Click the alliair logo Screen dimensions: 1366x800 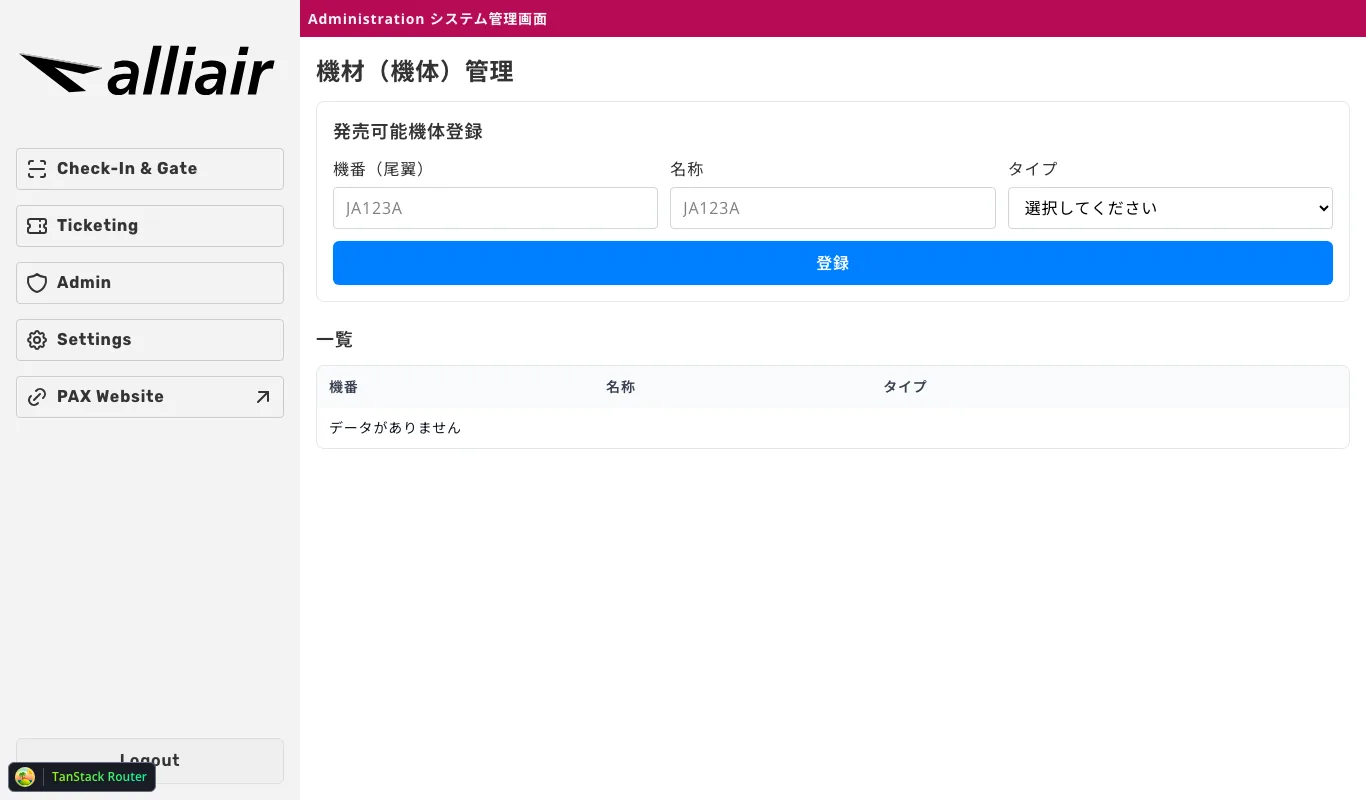[x=147, y=70]
